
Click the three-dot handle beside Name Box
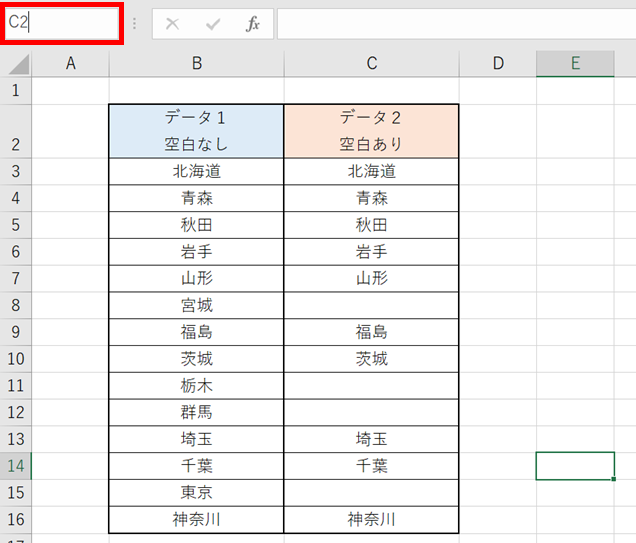(x=135, y=24)
